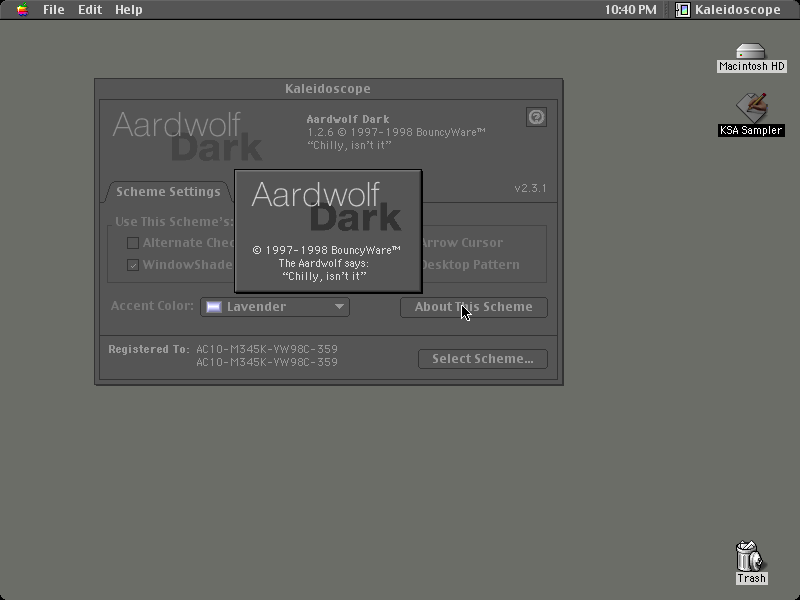Click the Arrow Cursor option label

coord(463,243)
